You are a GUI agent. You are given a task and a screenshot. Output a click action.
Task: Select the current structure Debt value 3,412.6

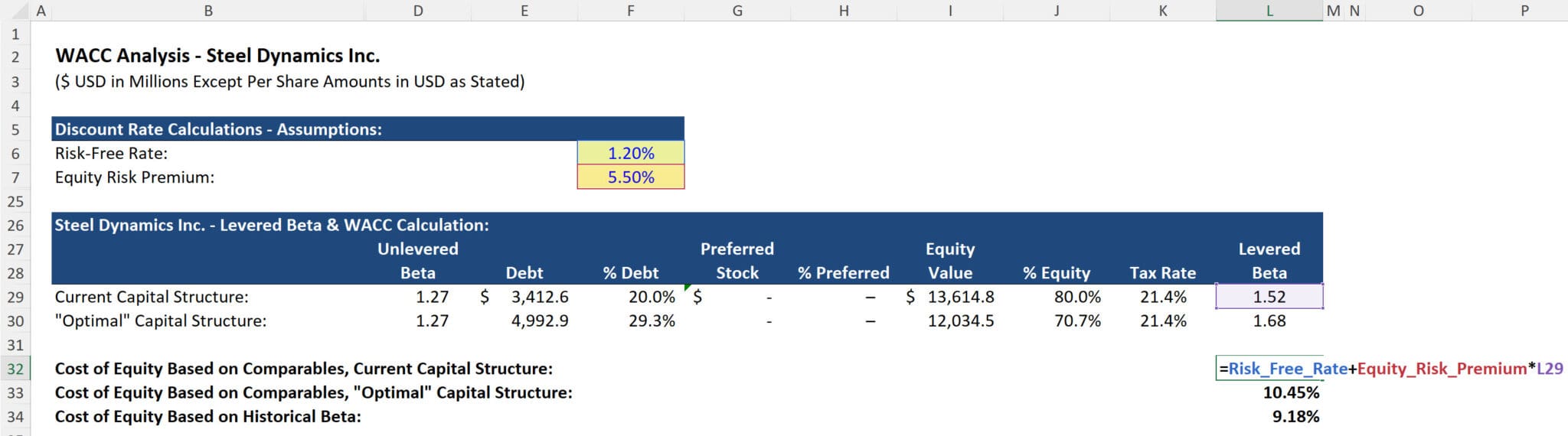[x=539, y=297]
